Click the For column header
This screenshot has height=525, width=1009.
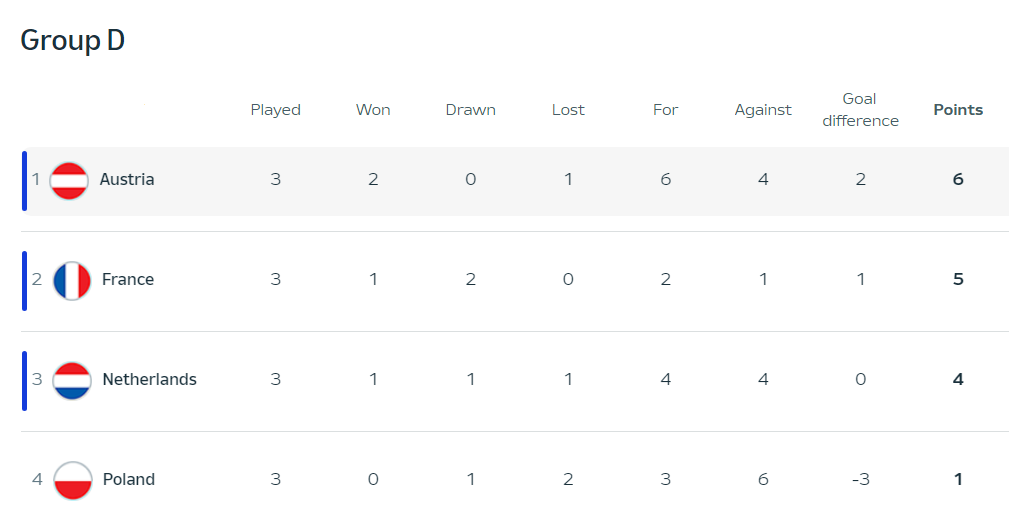[x=665, y=110]
